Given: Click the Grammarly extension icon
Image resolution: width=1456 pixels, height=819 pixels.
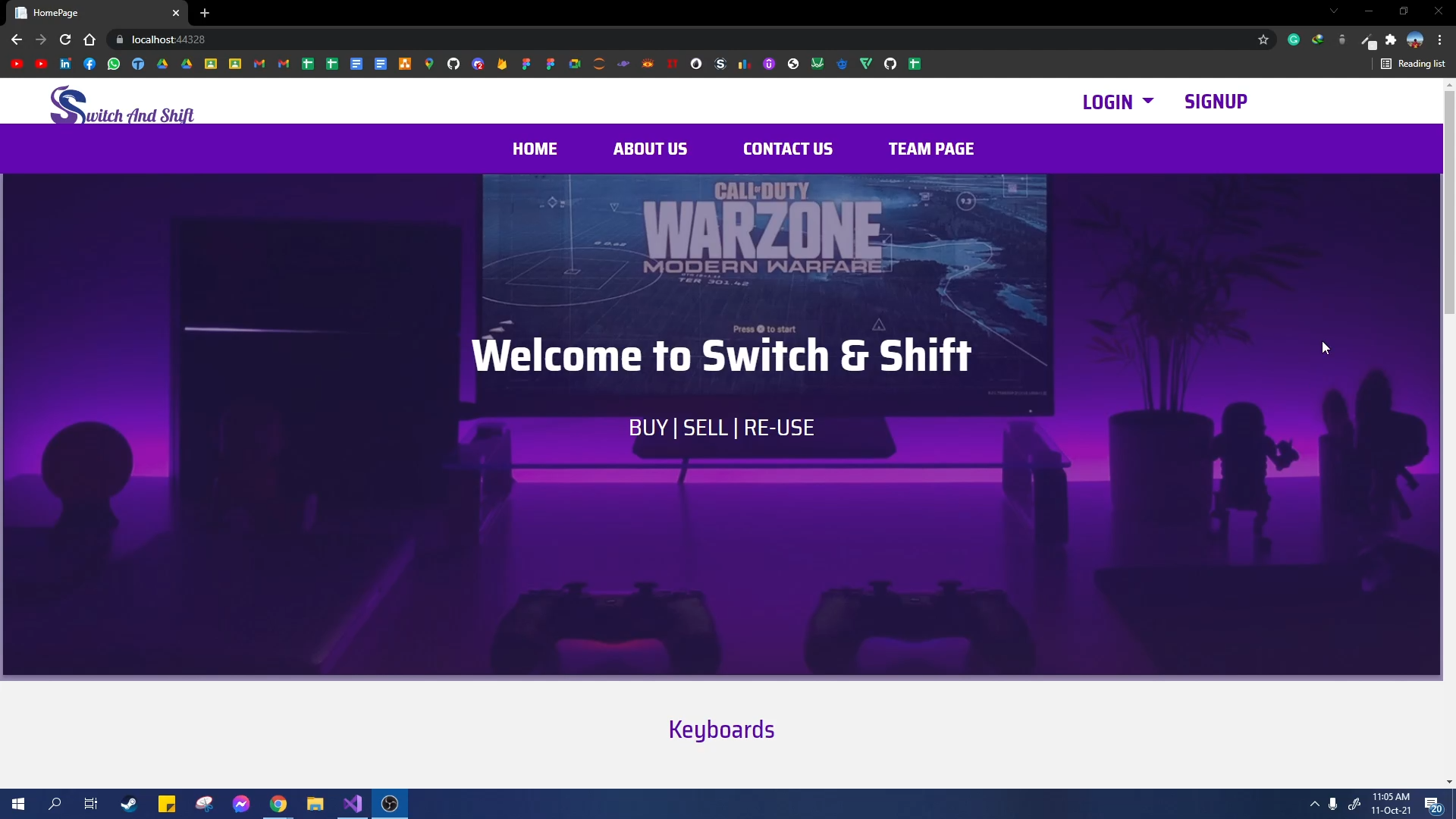Looking at the screenshot, I should (x=1294, y=39).
